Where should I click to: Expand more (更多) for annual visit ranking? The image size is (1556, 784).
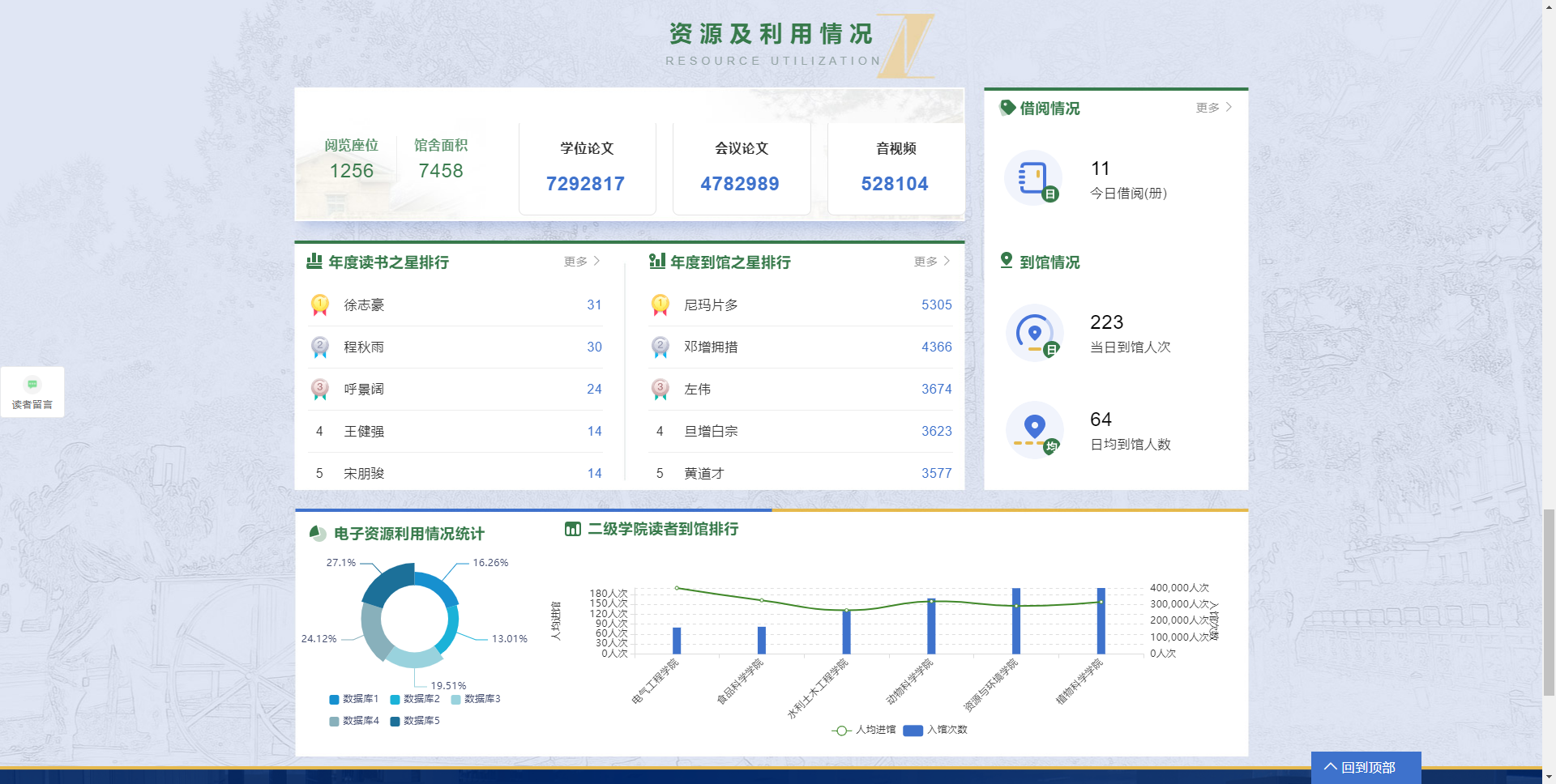pyautogui.click(x=931, y=262)
